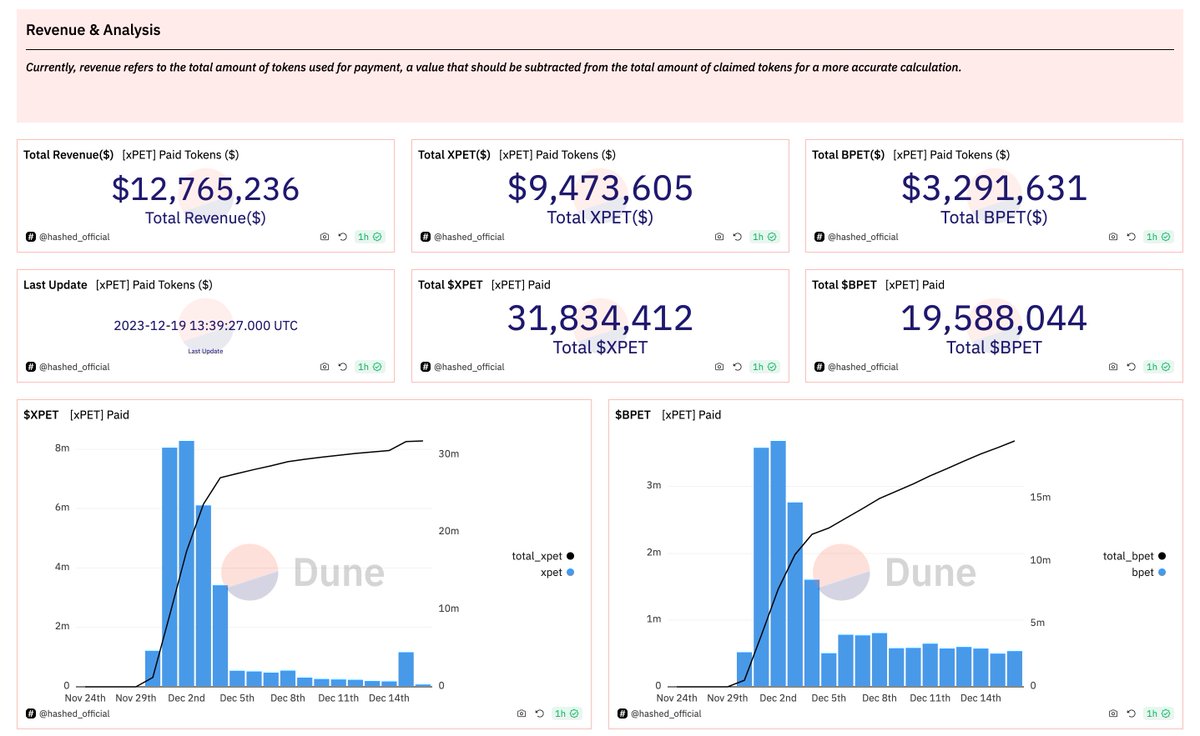Open @hashed_official on Total $XPET card
The image size is (1200, 736).
coord(469,367)
